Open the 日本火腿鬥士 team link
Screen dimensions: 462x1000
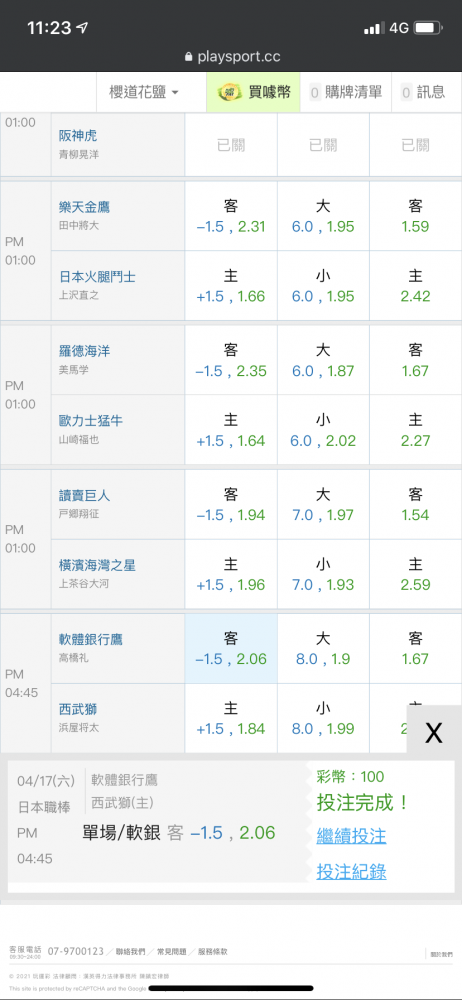coord(97,277)
